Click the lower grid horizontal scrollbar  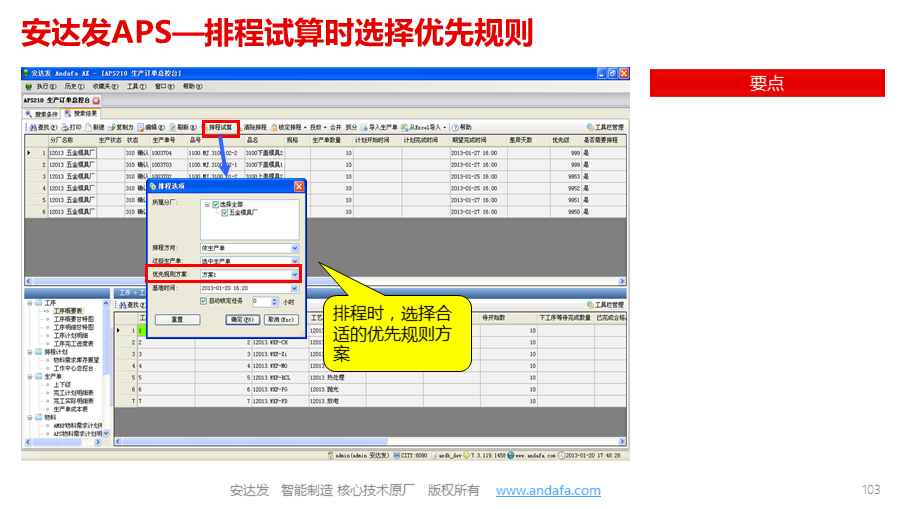click(x=370, y=441)
